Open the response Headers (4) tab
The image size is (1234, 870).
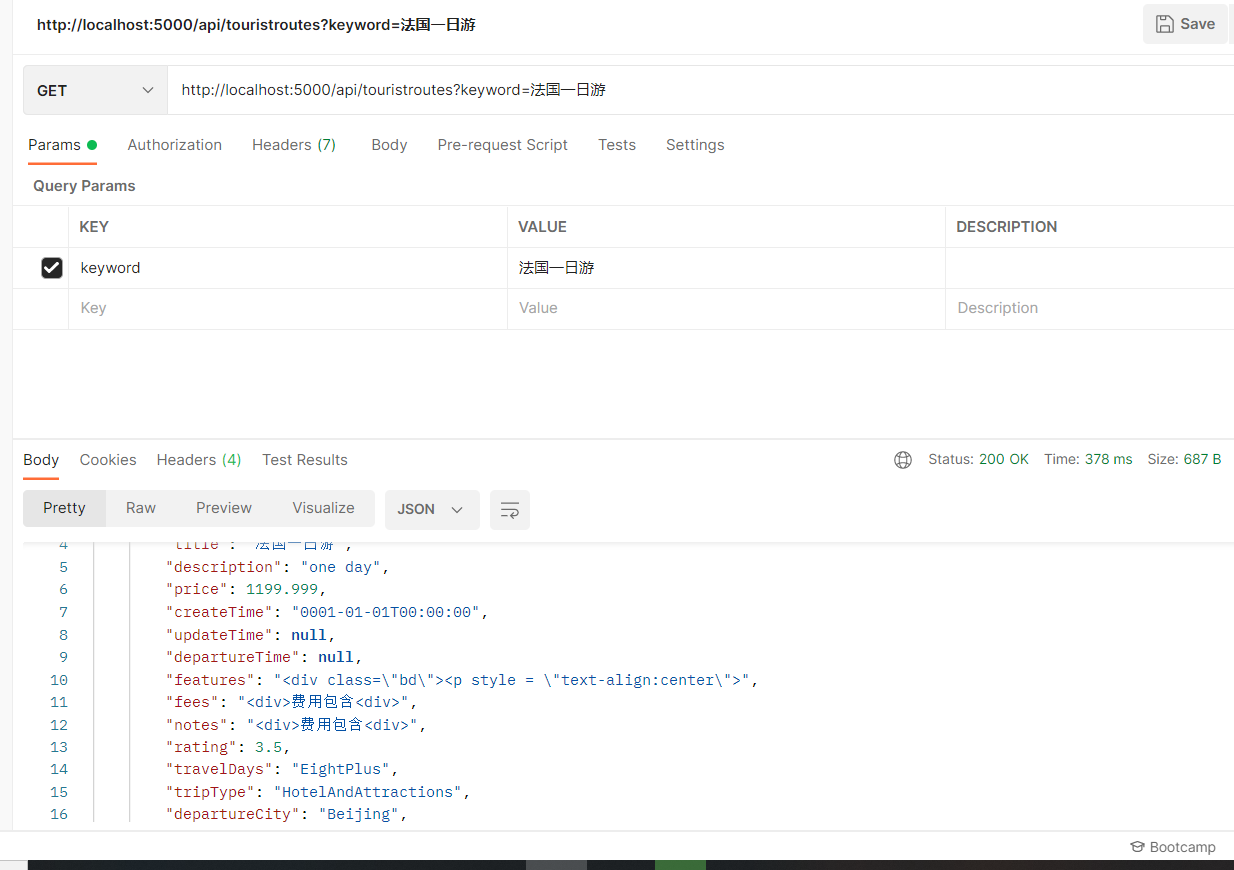[x=199, y=460]
